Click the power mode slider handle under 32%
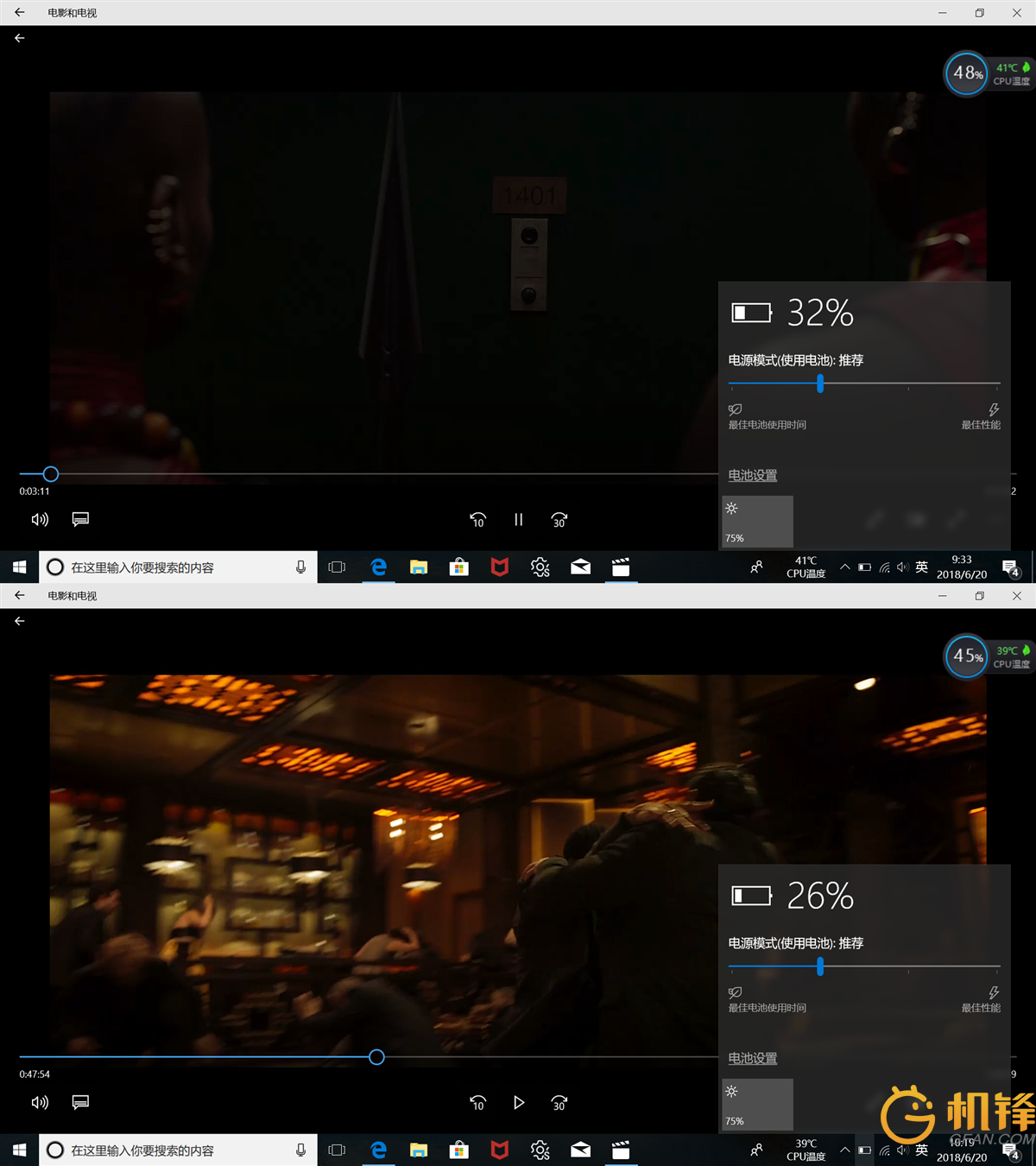The image size is (1036, 1166). 820,383
